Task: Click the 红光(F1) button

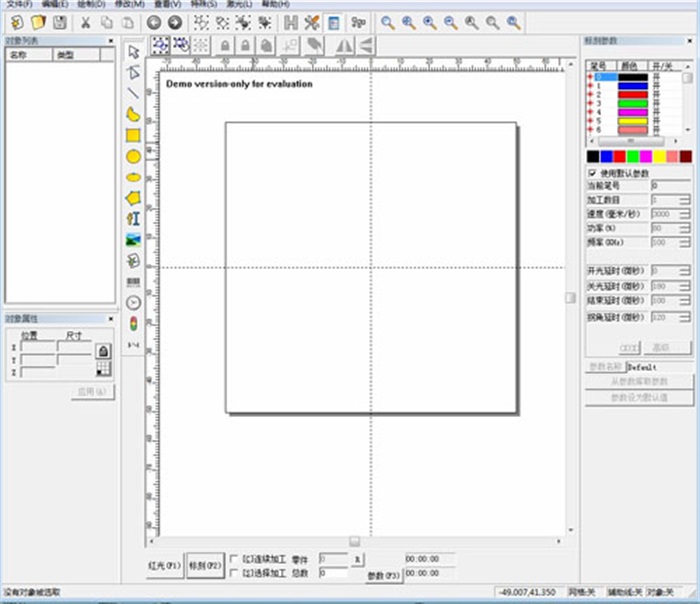Action: pos(165,565)
